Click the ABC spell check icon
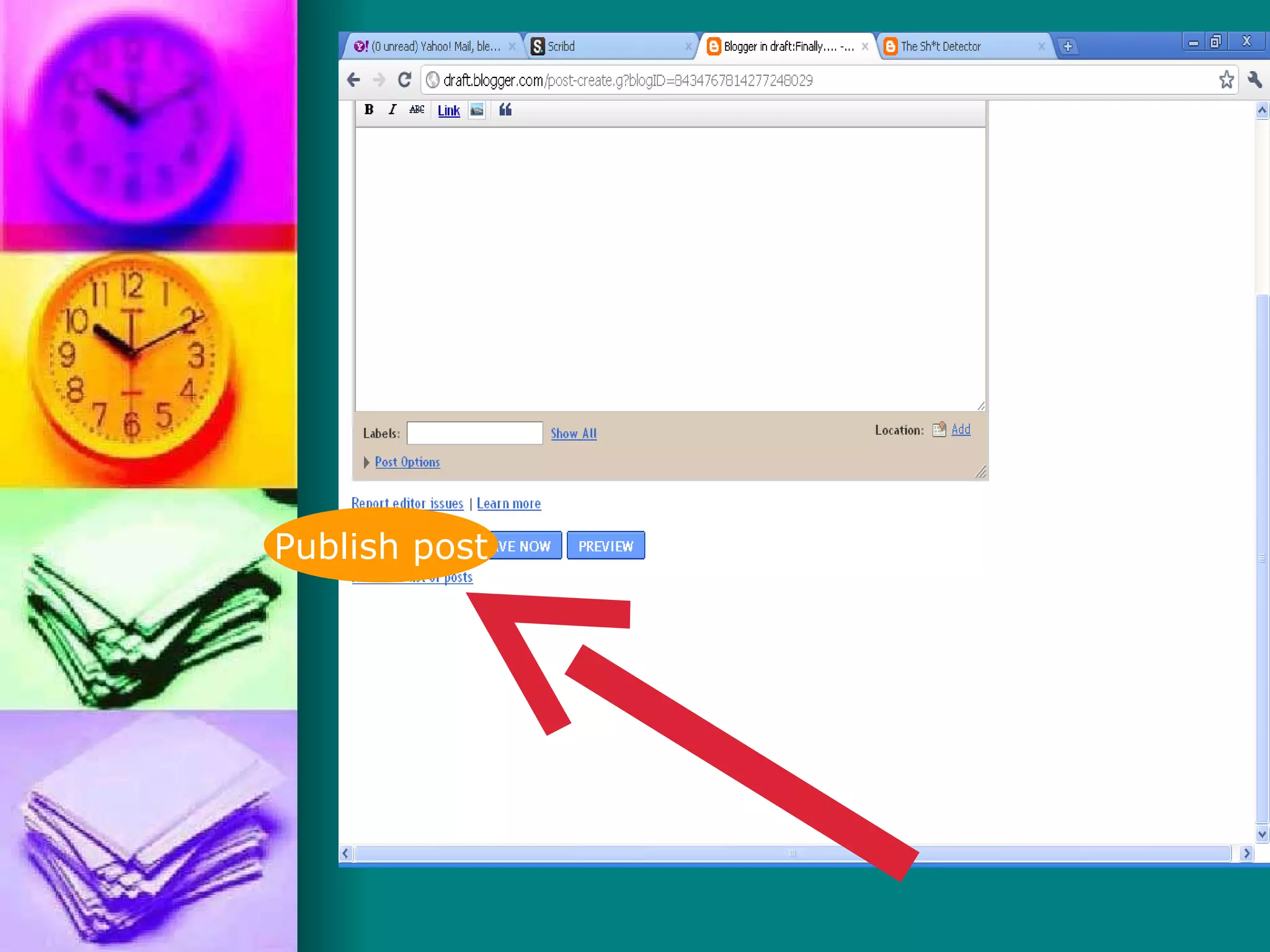This screenshot has width=1270, height=952. click(417, 110)
